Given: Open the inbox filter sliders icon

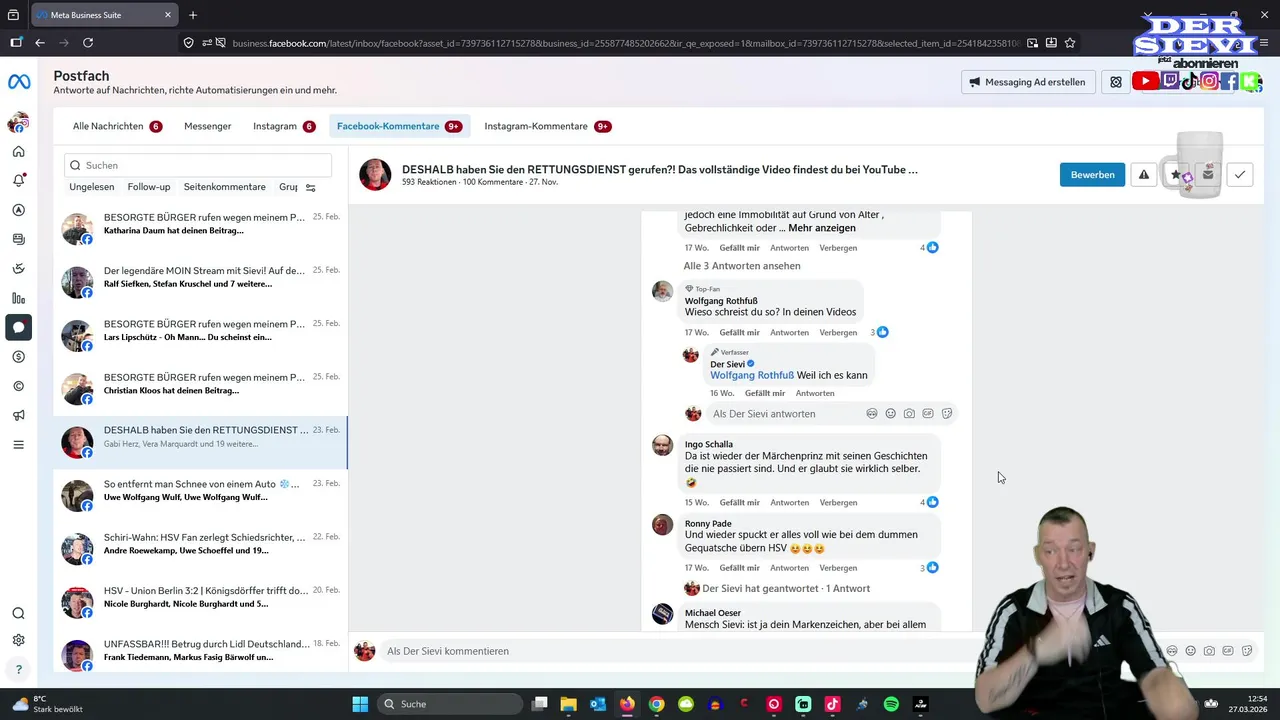Looking at the screenshot, I should click(x=311, y=188).
